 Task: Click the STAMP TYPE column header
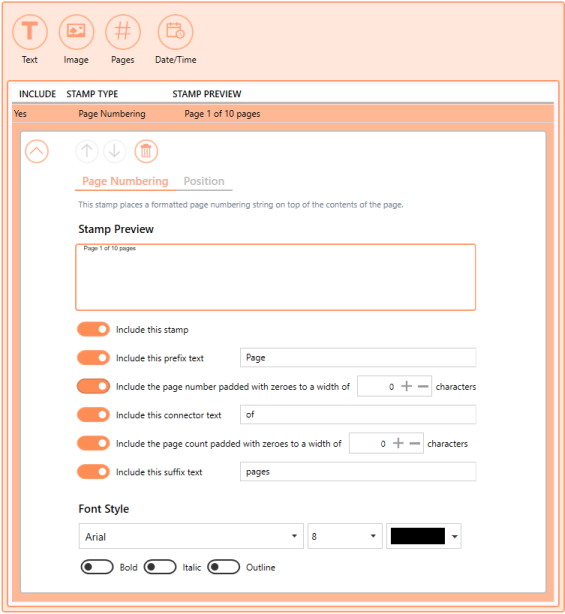[92, 94]
